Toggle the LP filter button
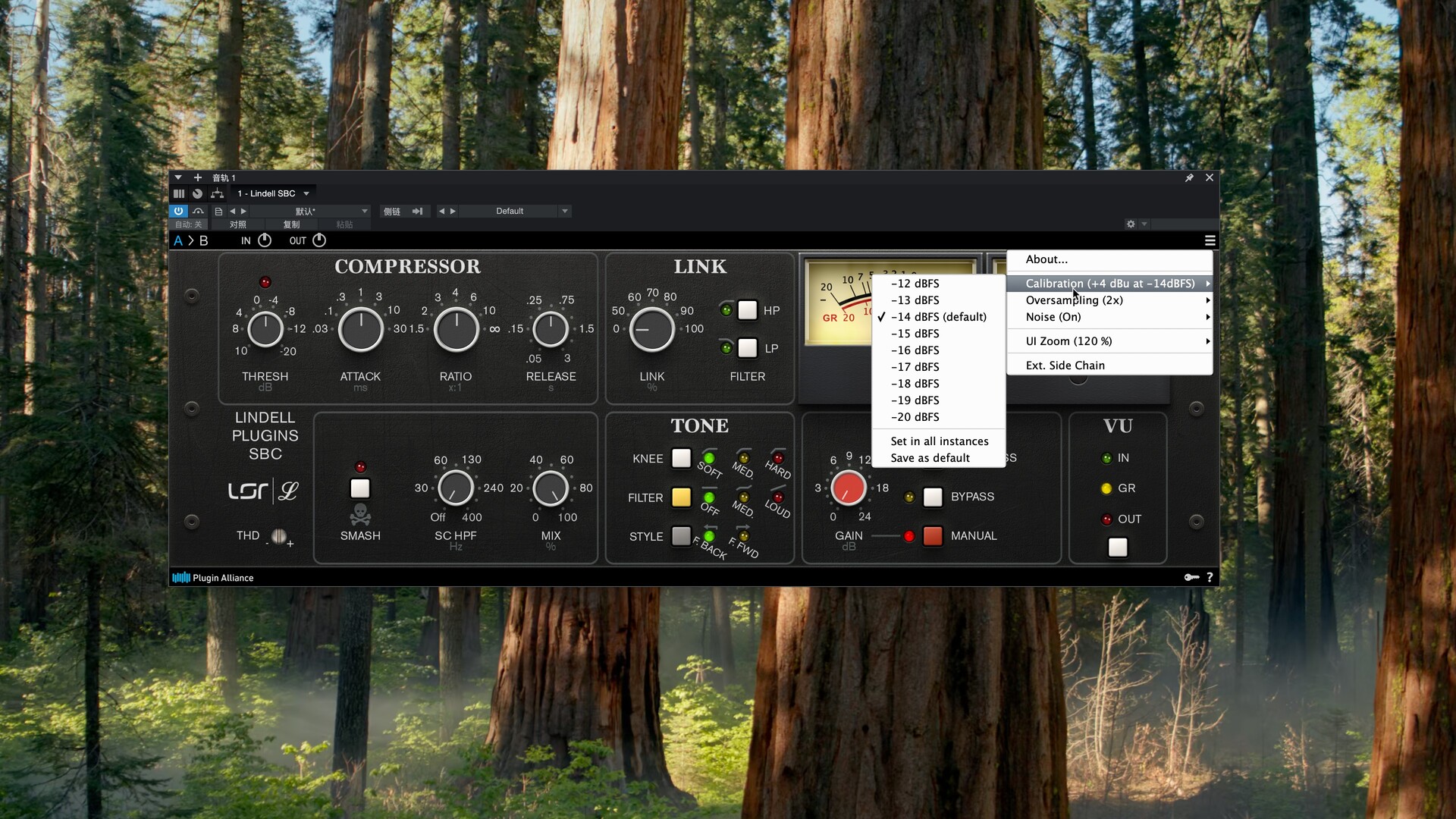Image resolution: width=1456 pixels, height=819 pixels. [x=747, y=348]
